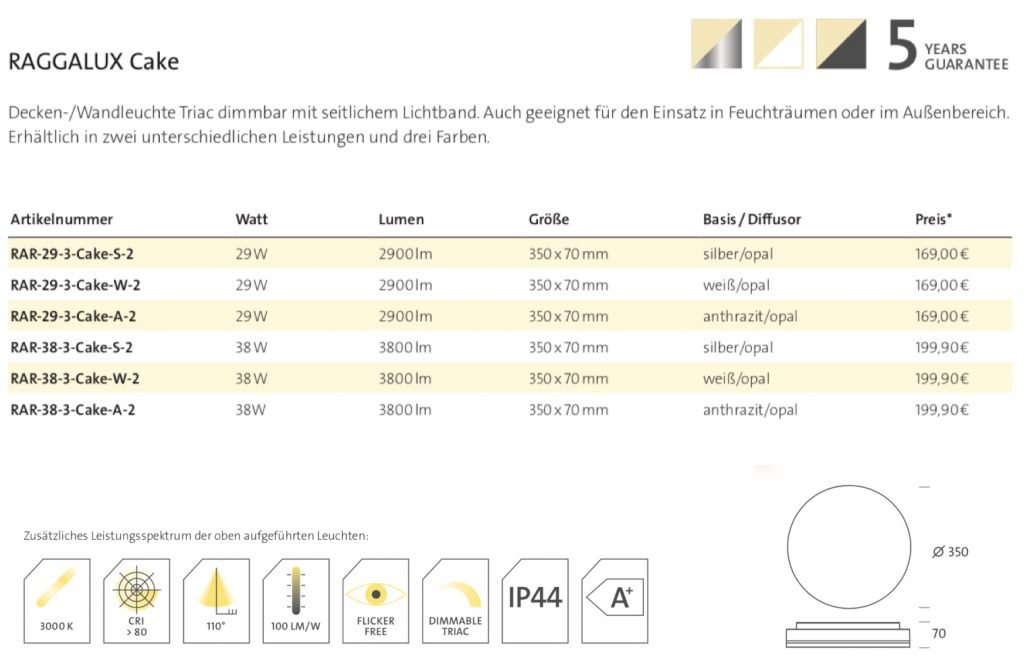Select the white color swatch
The width and height of the screenshot is (1024, 666).
(x=778, y=44)
